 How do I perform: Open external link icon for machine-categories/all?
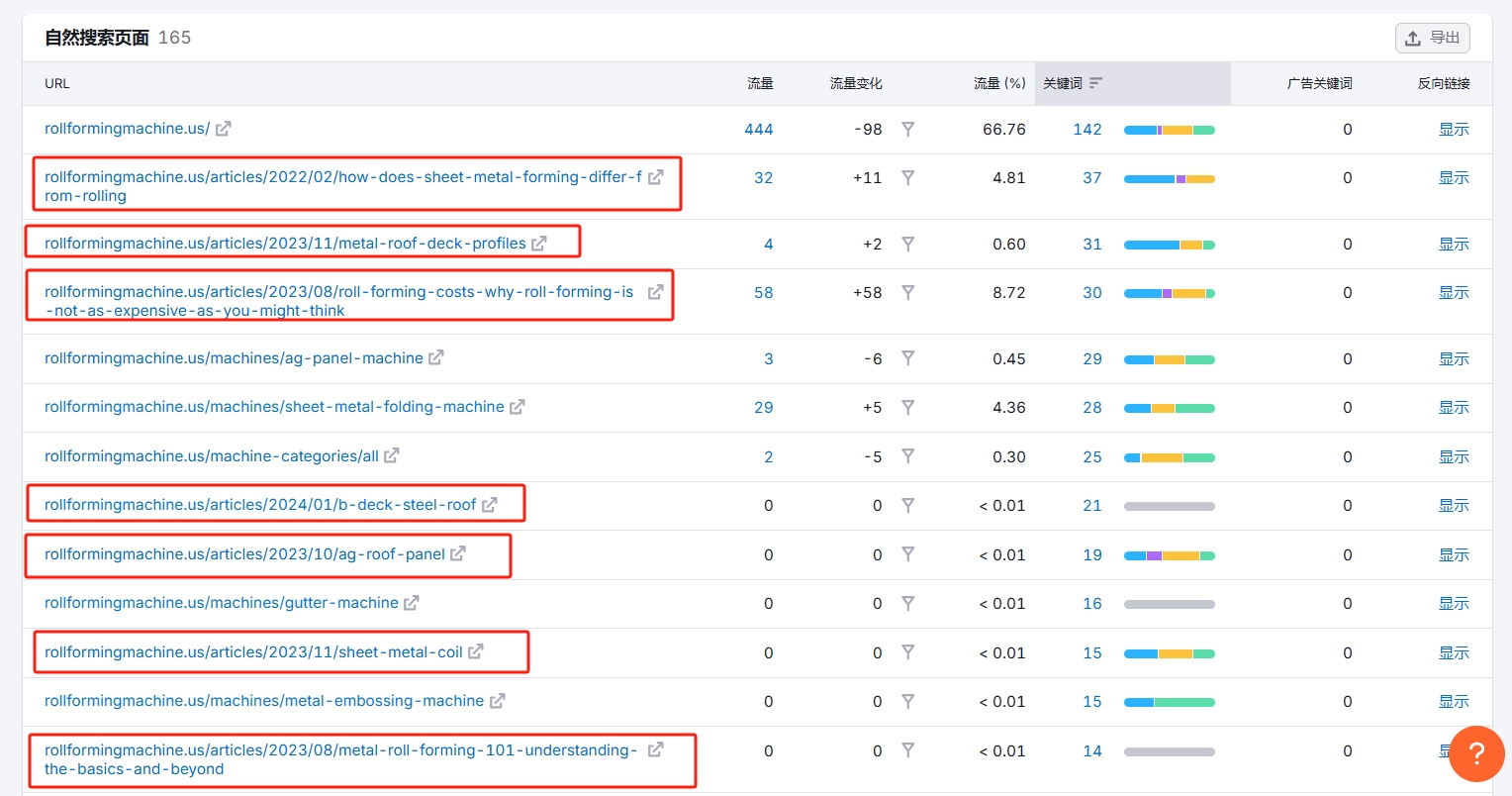(x=392, y=455)
